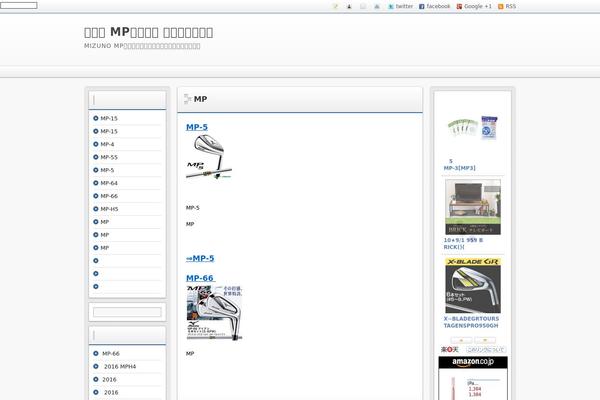Click the MP-66 article heading link
The height and width of the screenshot is (400, 600).
point(200,278)
